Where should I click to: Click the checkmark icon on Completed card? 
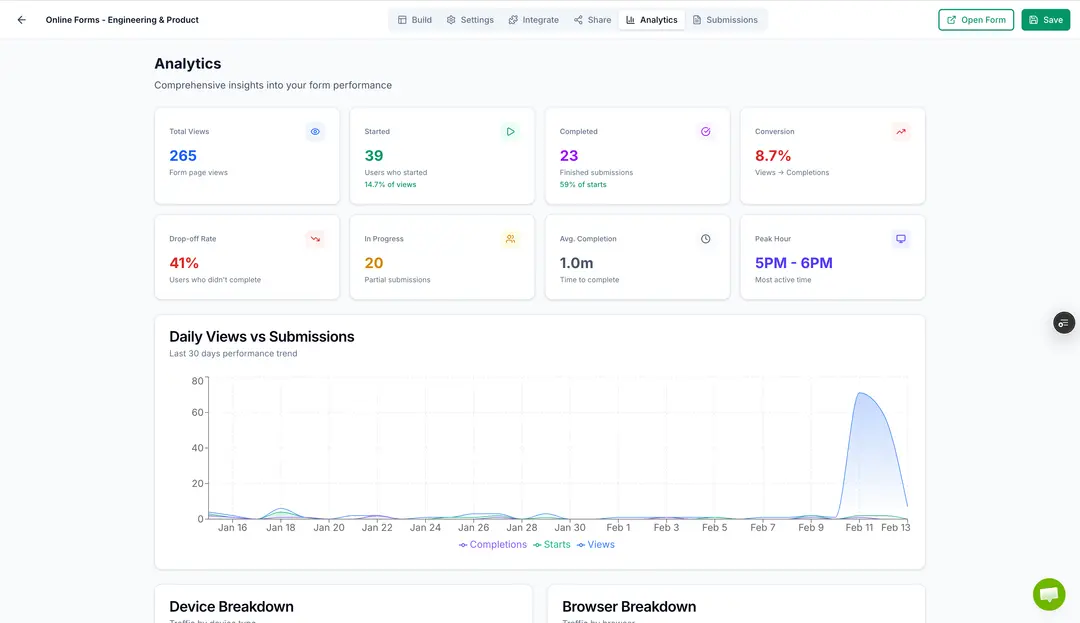point(705,132)
